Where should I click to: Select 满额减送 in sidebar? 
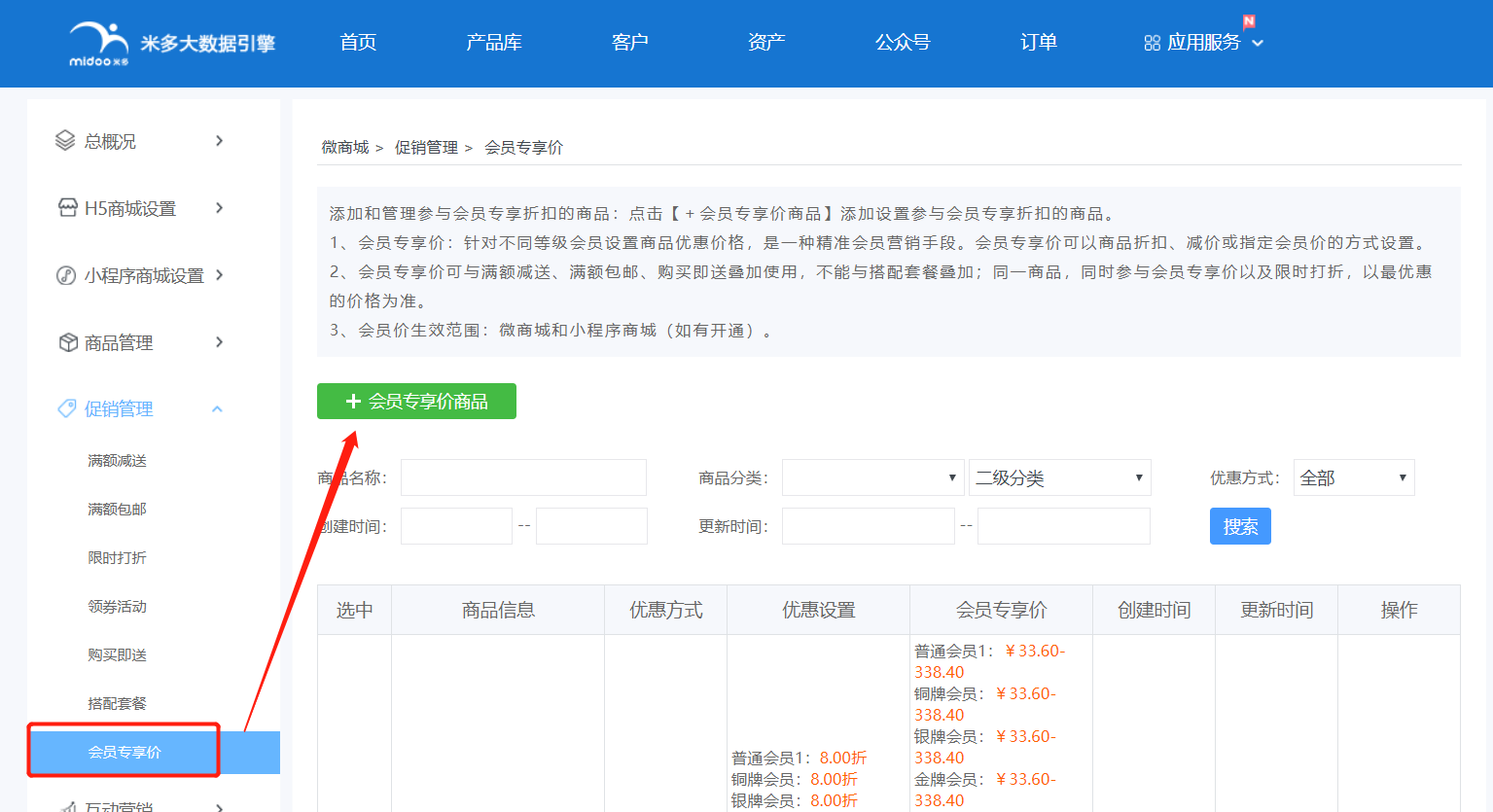tap(117, 460)
